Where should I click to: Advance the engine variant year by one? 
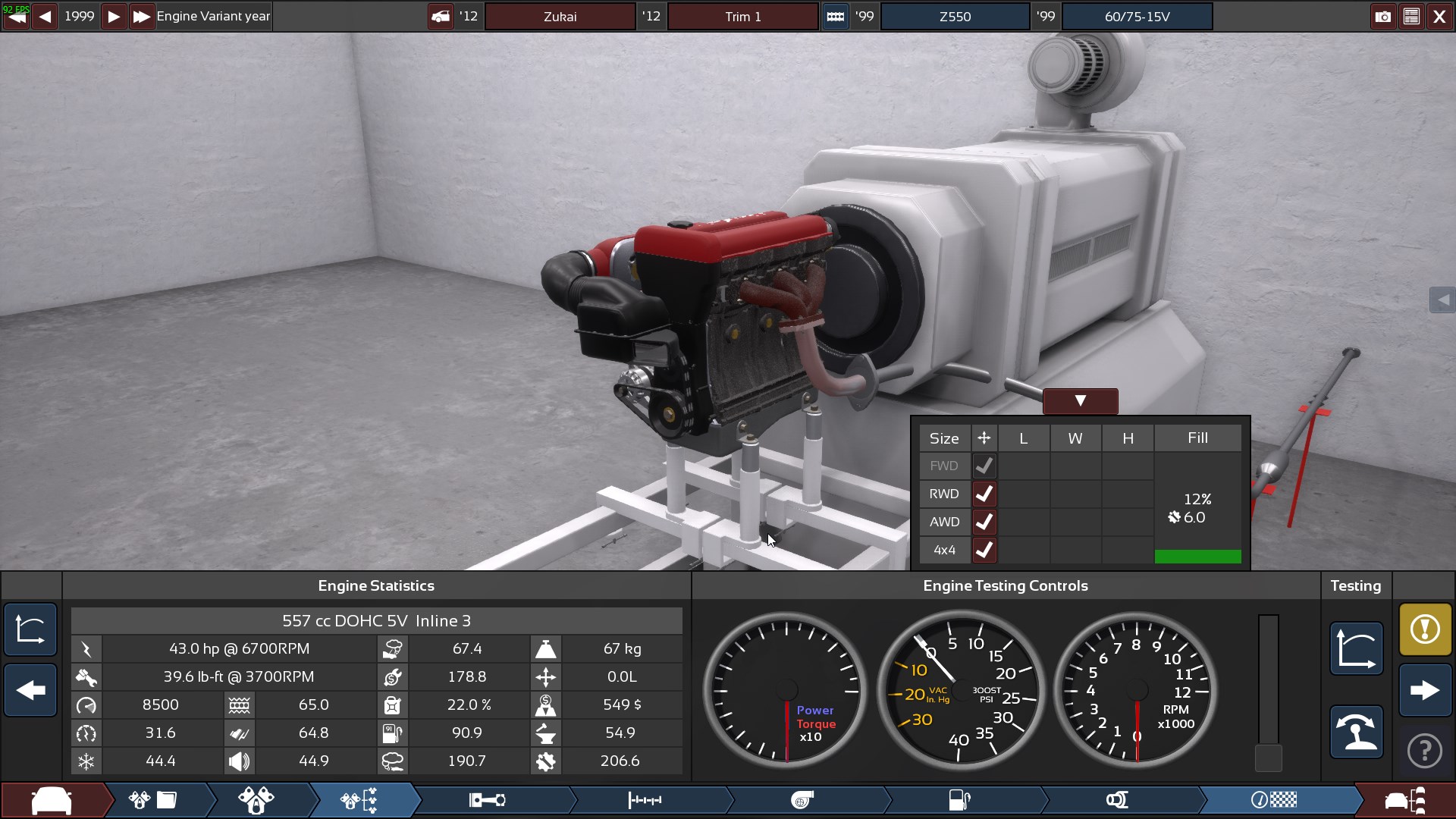(x=114, y=16)
